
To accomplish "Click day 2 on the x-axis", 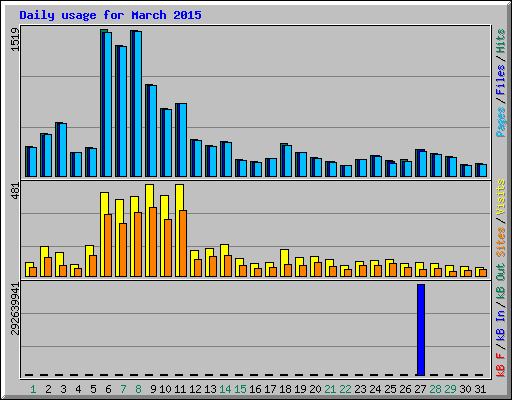I will pyautogui.click(x=48, y=389).
